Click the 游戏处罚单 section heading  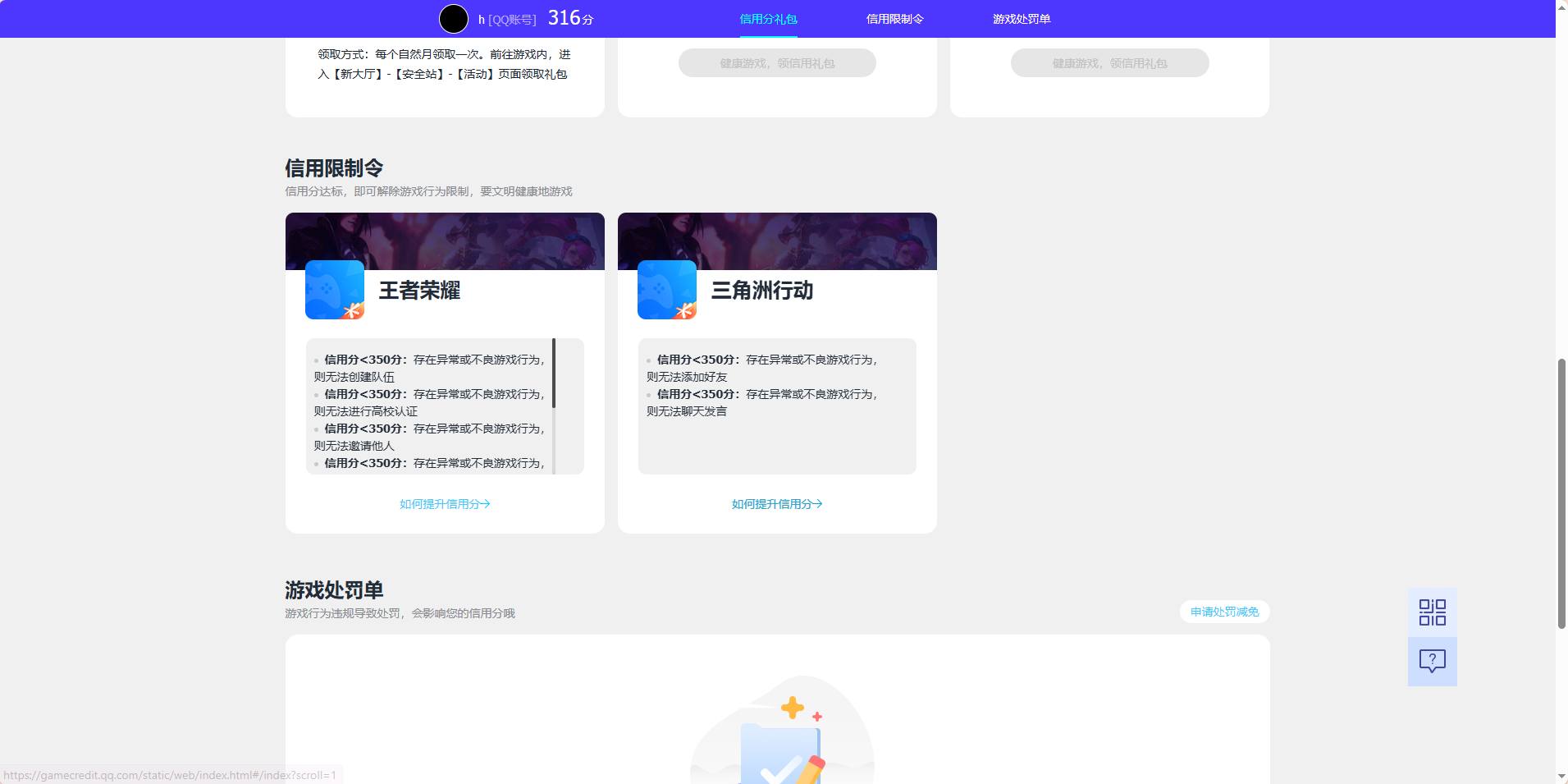click(x=334, y=590)
